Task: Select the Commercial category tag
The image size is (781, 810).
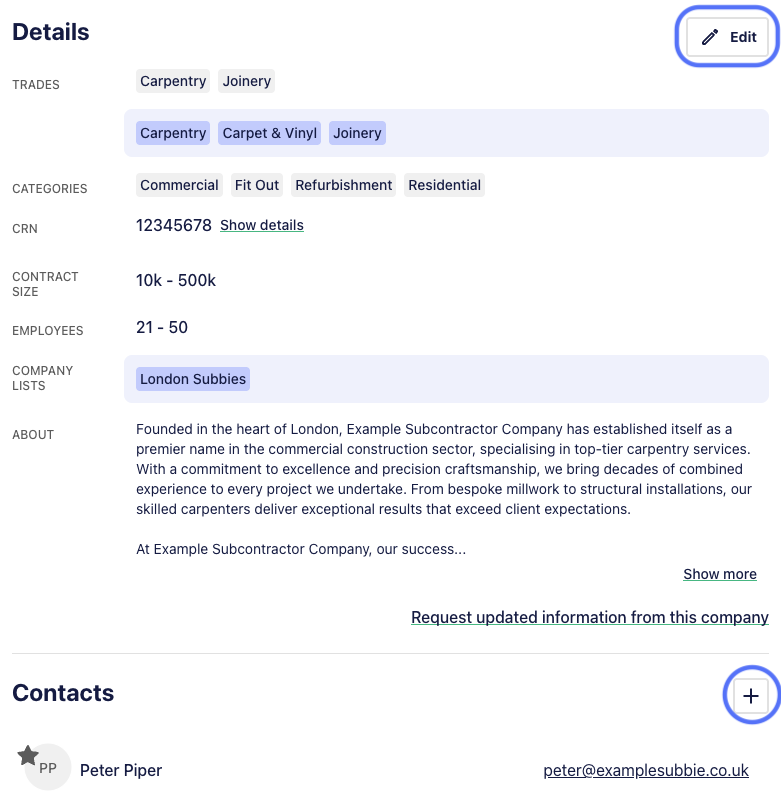Action: coord(179,185)
